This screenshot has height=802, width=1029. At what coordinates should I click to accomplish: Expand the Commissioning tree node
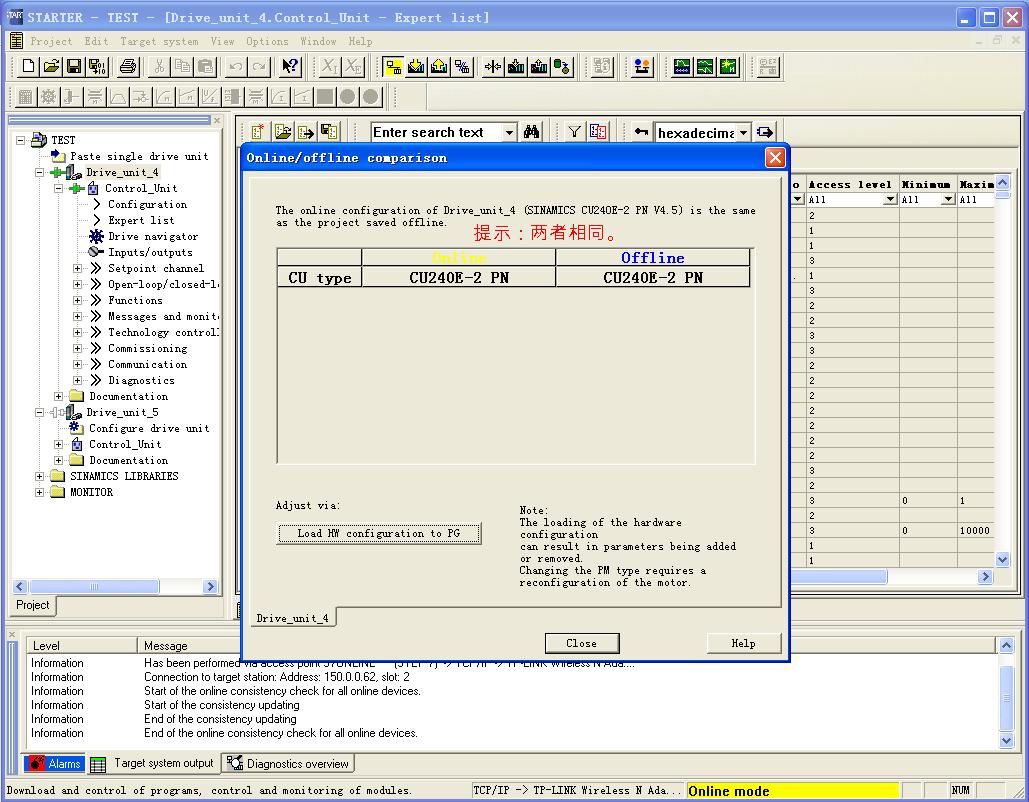pyautogui.click(x=77, y=348)
